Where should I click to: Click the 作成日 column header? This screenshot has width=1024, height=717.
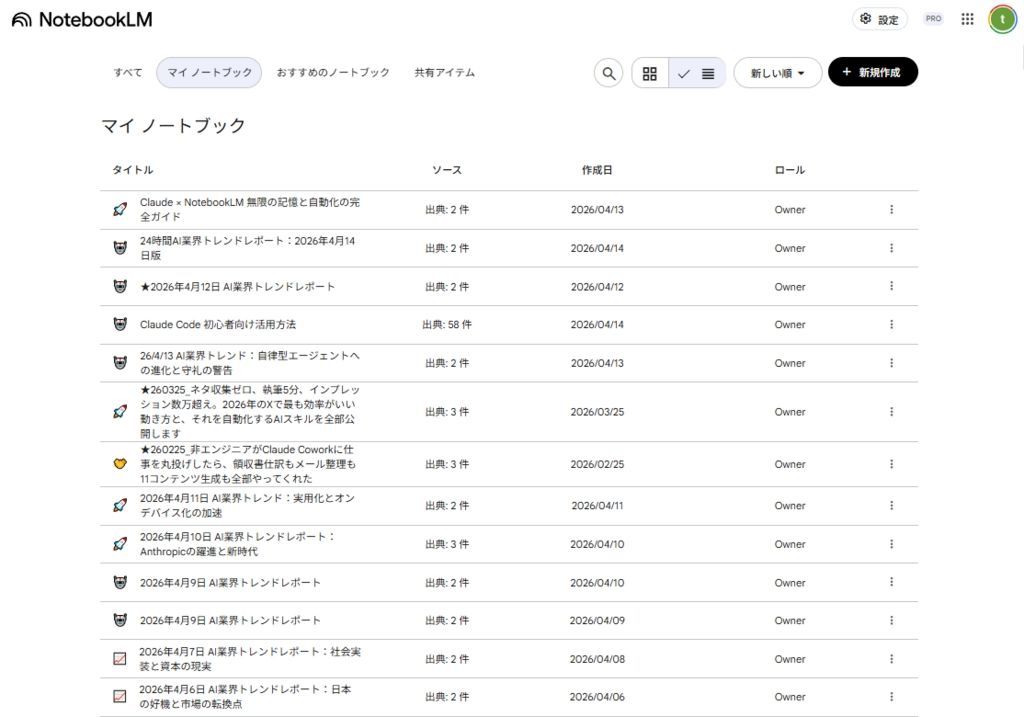597,170
